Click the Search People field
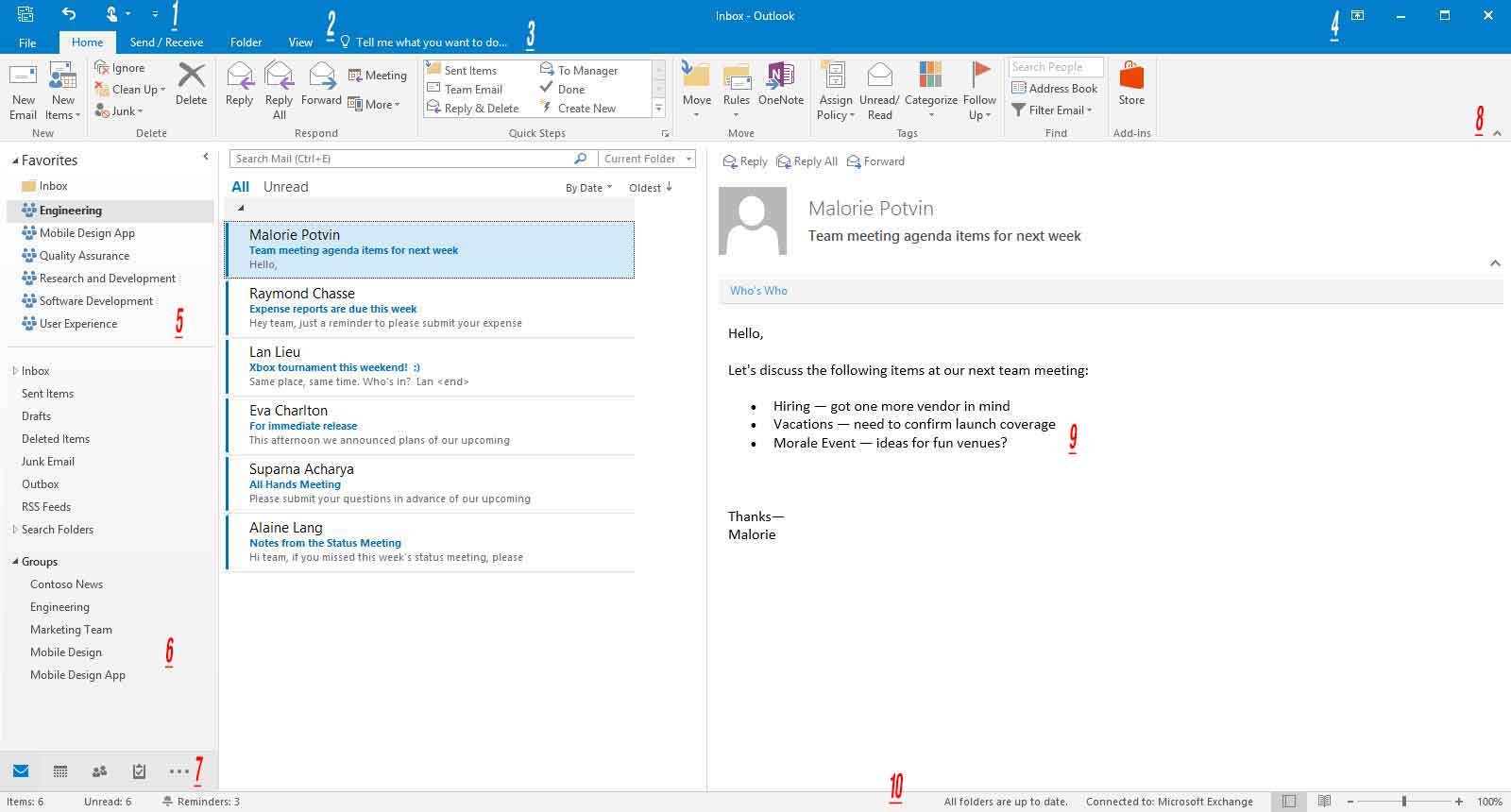Viewport: 1511px width, 812px height. (x=1057, y=67)
